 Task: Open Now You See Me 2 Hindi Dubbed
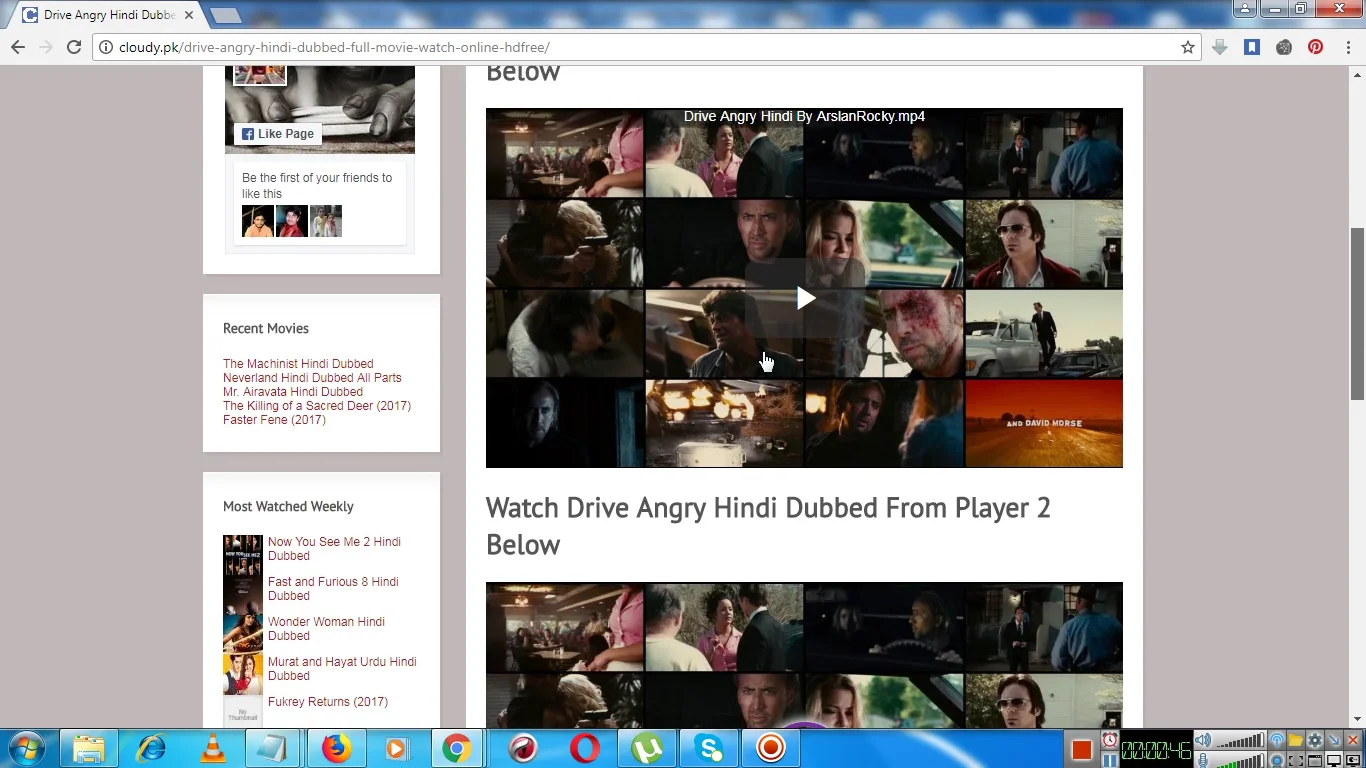pyautogui.click(x=334, y=549)
